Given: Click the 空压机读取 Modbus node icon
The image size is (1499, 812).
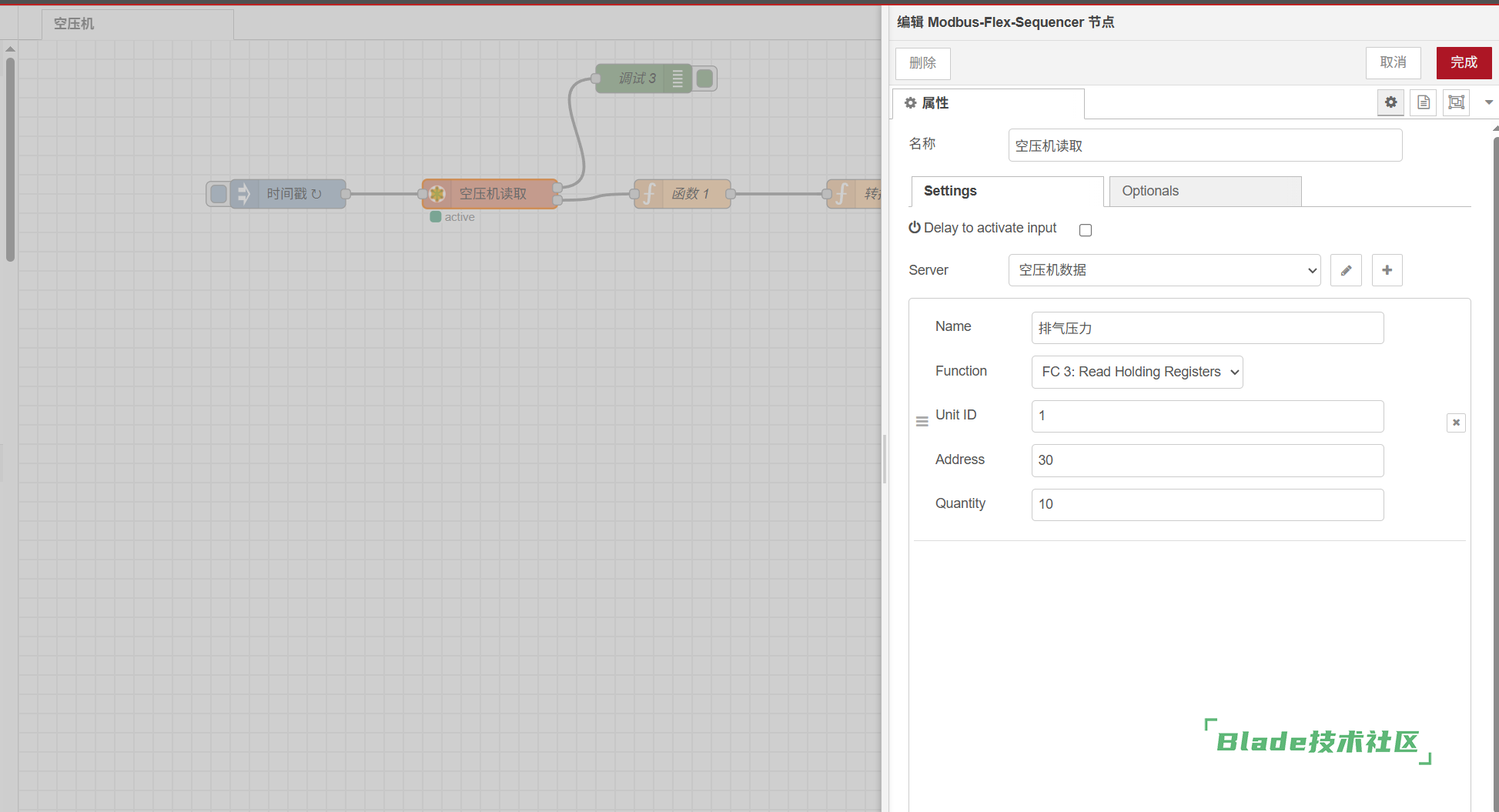Looking at the screenshot, I should pyautogui.click(x=437, y=194).
